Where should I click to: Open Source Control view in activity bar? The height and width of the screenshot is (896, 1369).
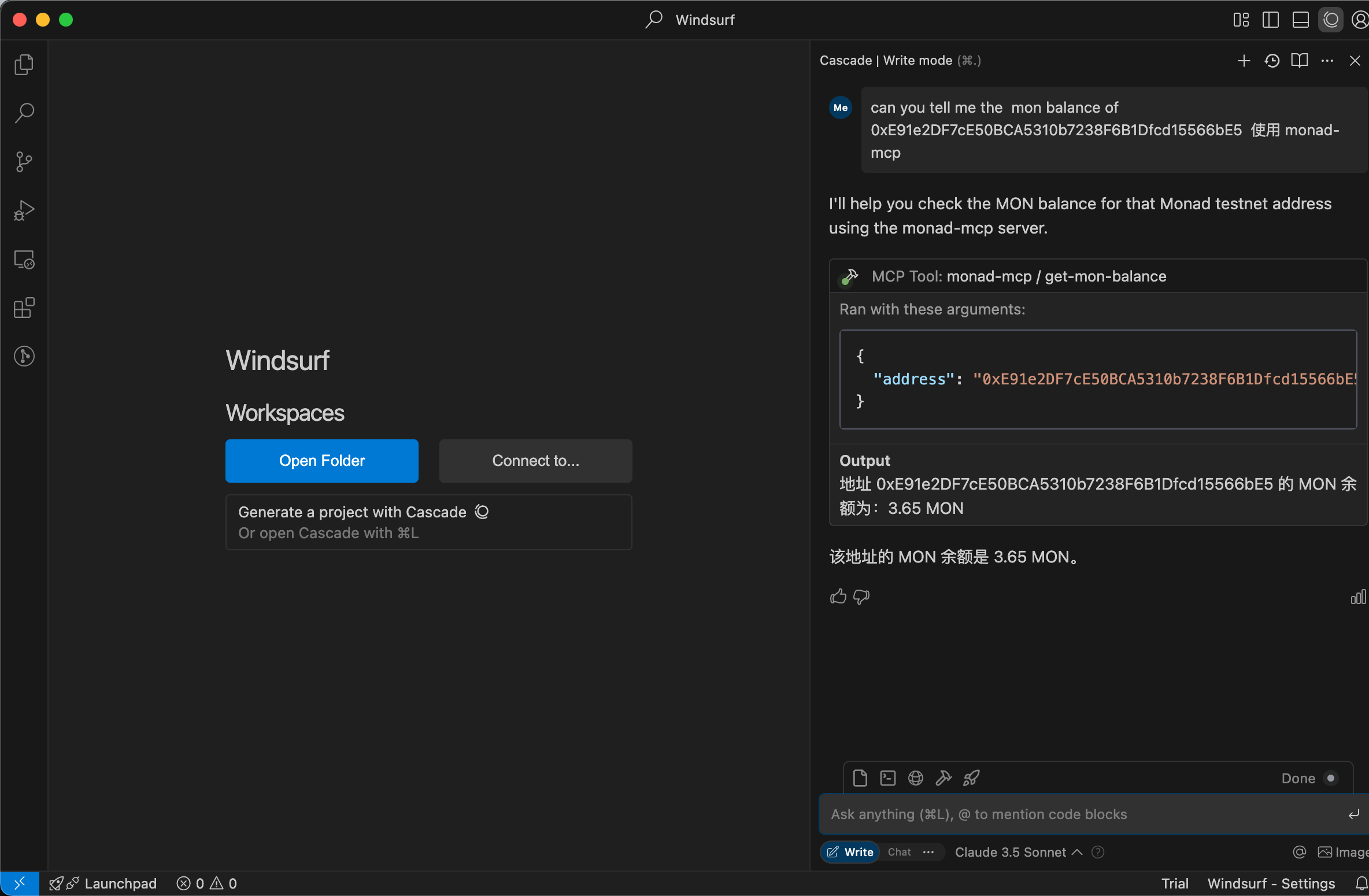coord(24,161)
